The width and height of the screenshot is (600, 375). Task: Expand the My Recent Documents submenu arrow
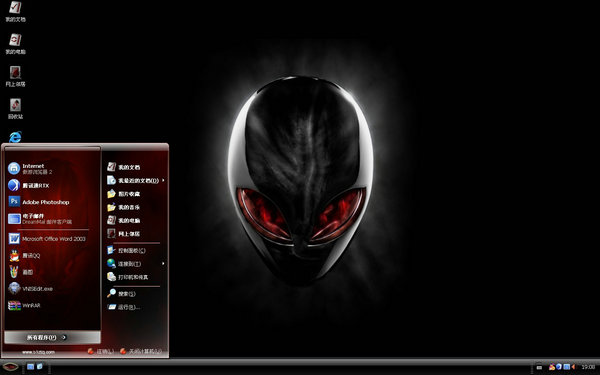click(163, 180)
